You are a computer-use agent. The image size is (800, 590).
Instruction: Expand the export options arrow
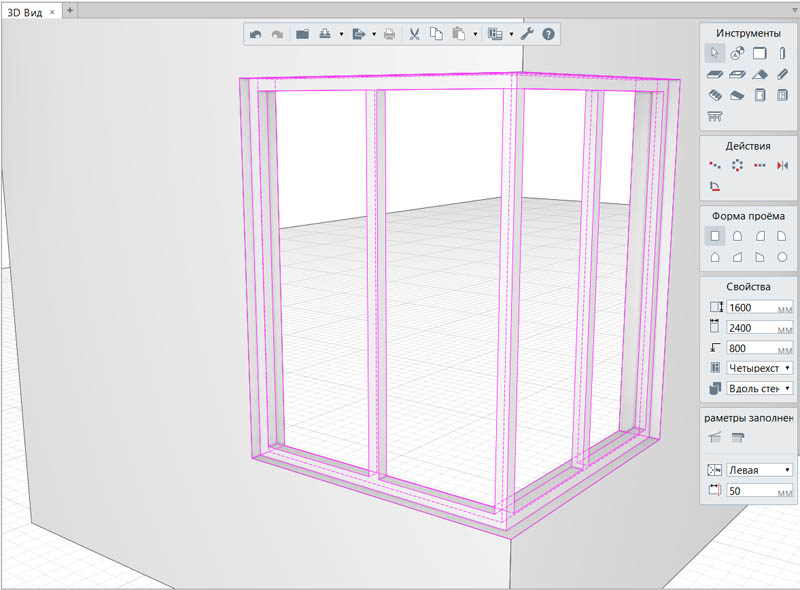click(x=374, y=35)
